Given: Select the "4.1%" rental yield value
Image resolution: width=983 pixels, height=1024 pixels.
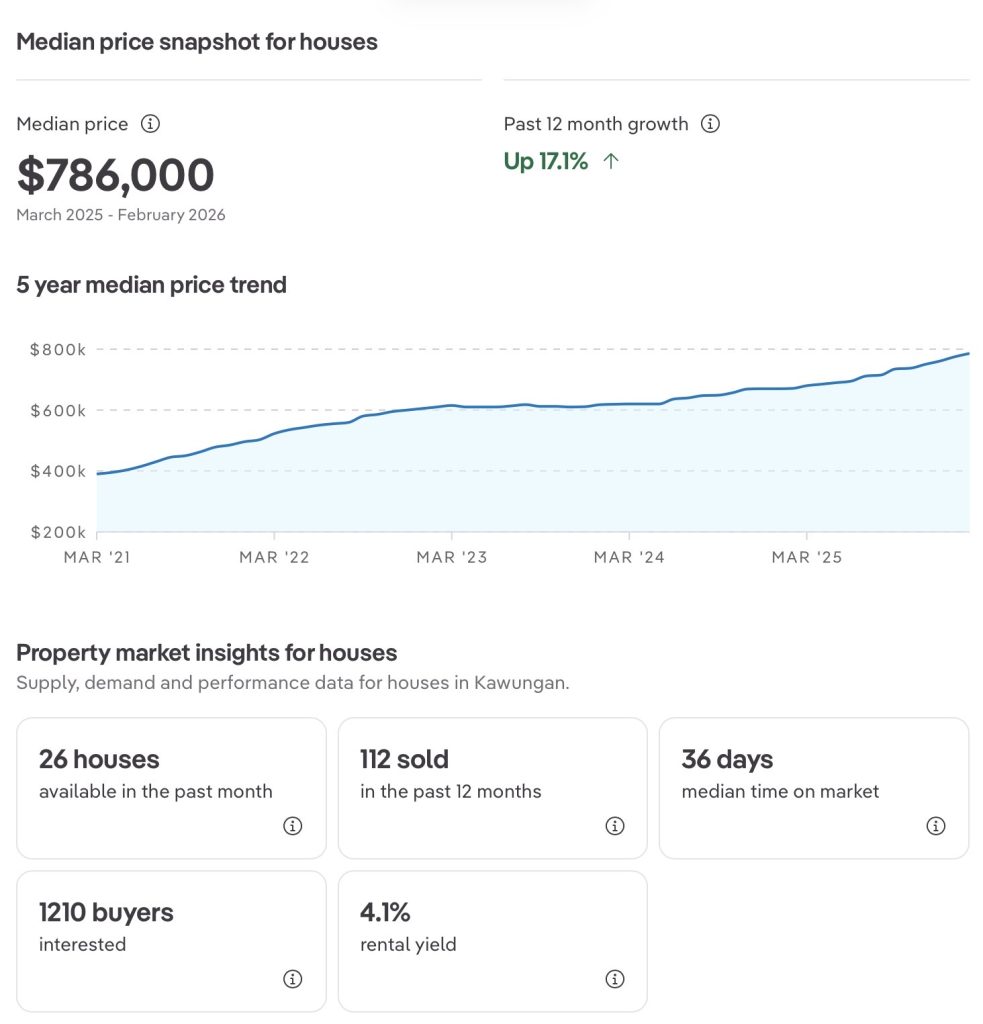Looking at the screenshot, I should pos(385,913).
